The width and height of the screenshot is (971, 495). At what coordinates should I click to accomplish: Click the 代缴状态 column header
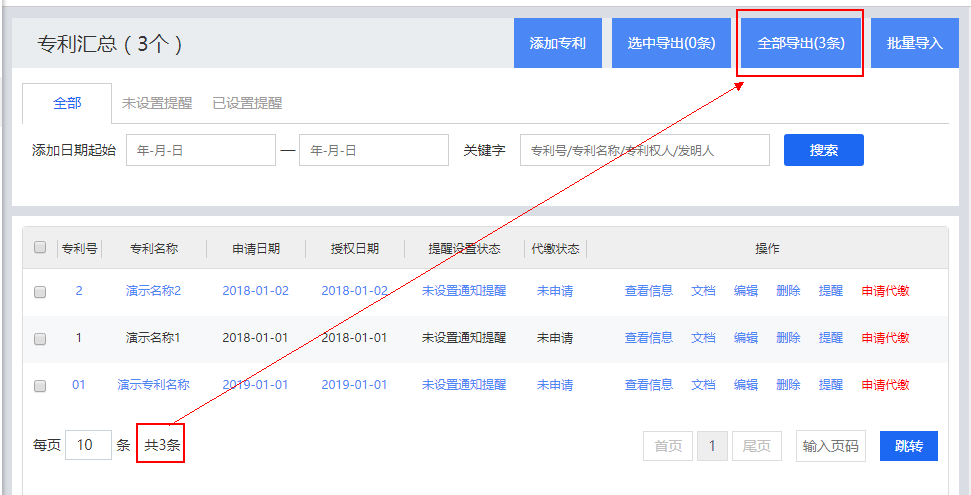pos(555,249)
